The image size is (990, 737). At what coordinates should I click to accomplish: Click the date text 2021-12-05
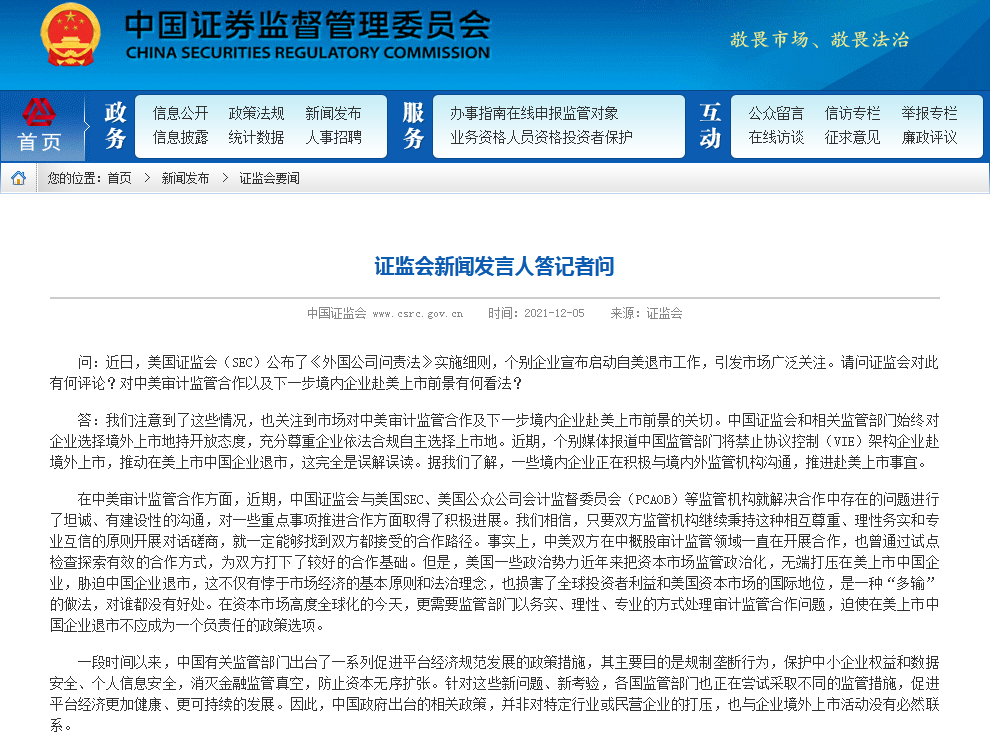[x=554, y=313]
